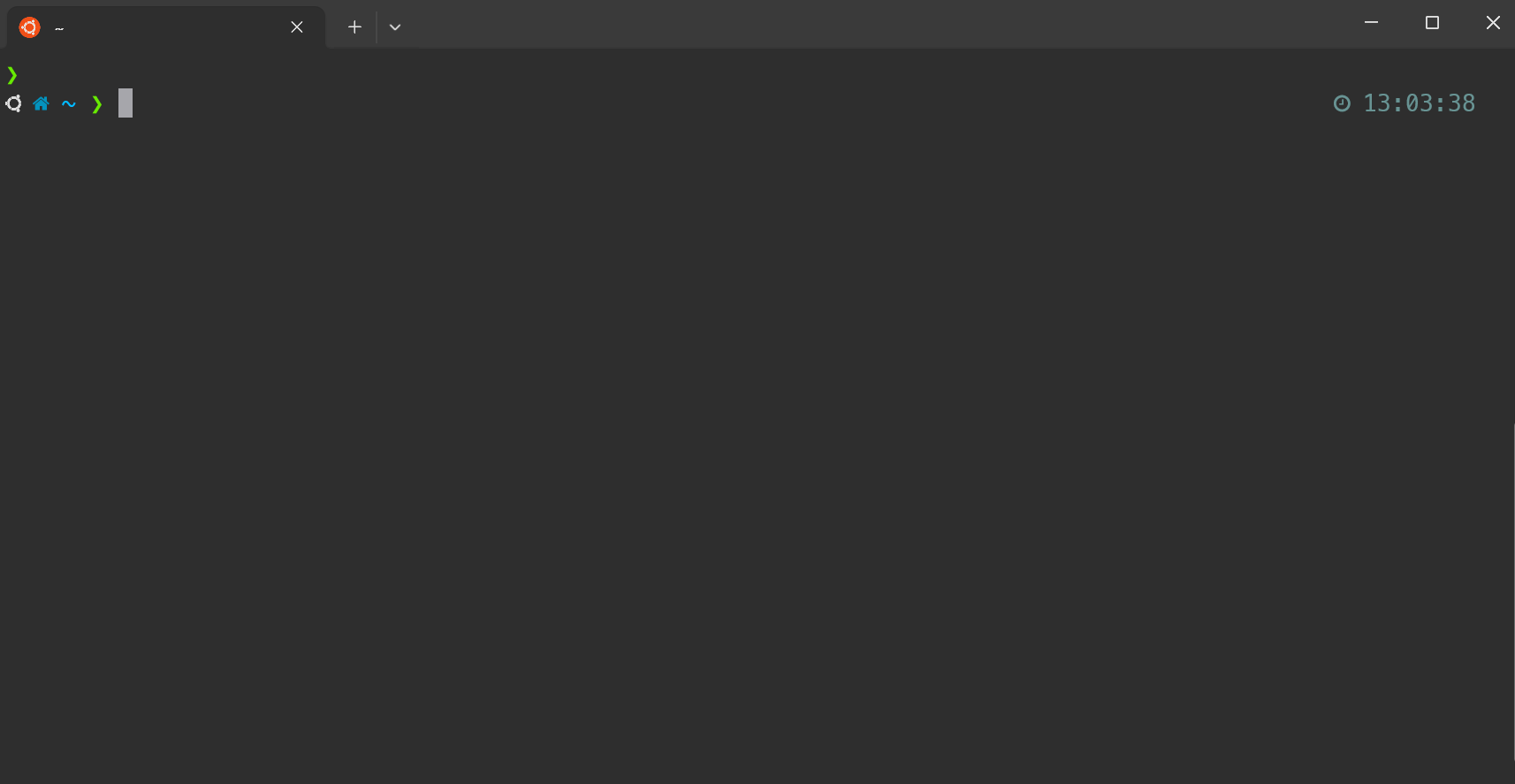Click the empty terminal output area
Viewport: 1515px width, 784px height.
point(757,442)
